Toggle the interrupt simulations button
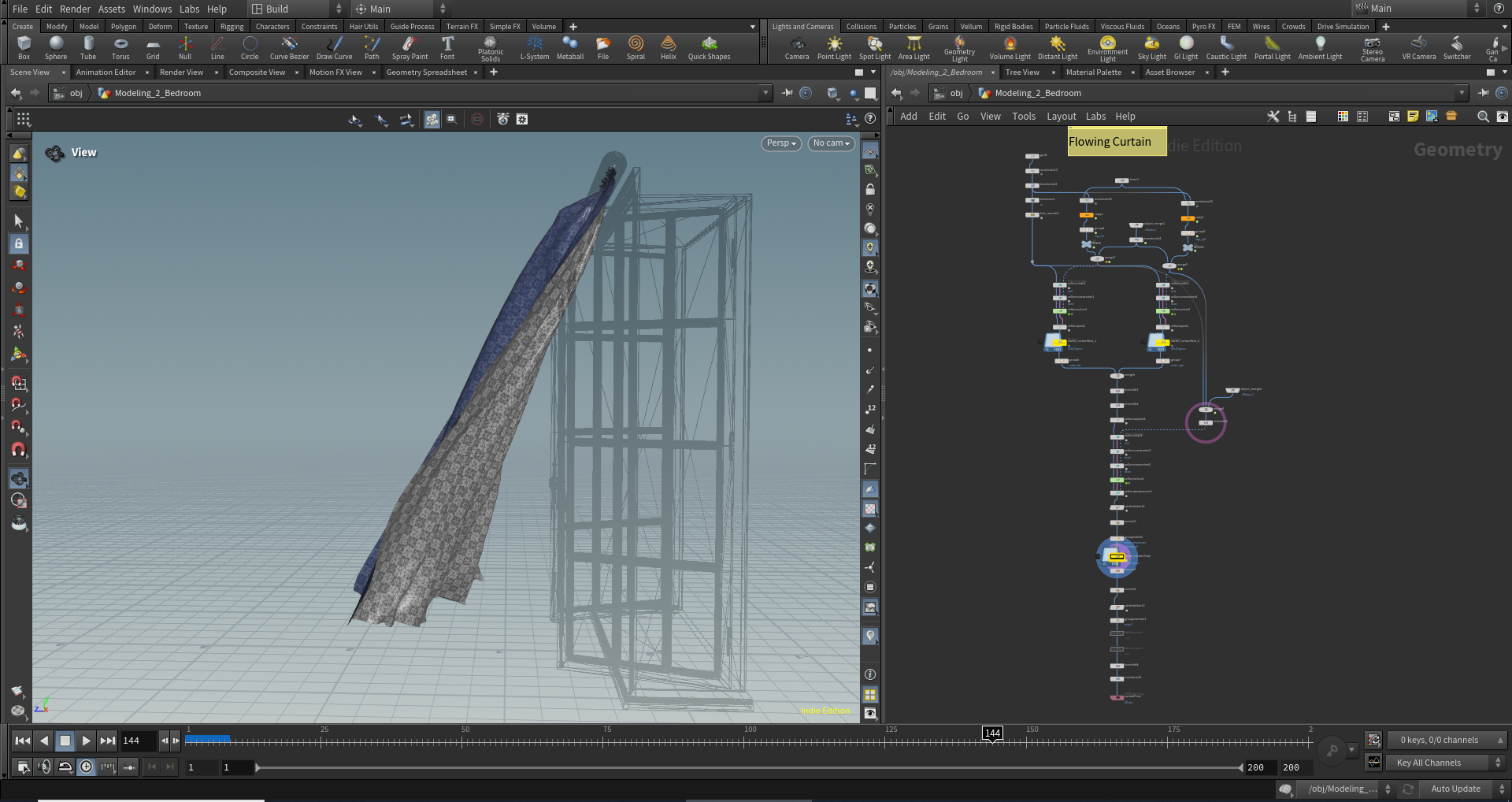 [478, 119]
